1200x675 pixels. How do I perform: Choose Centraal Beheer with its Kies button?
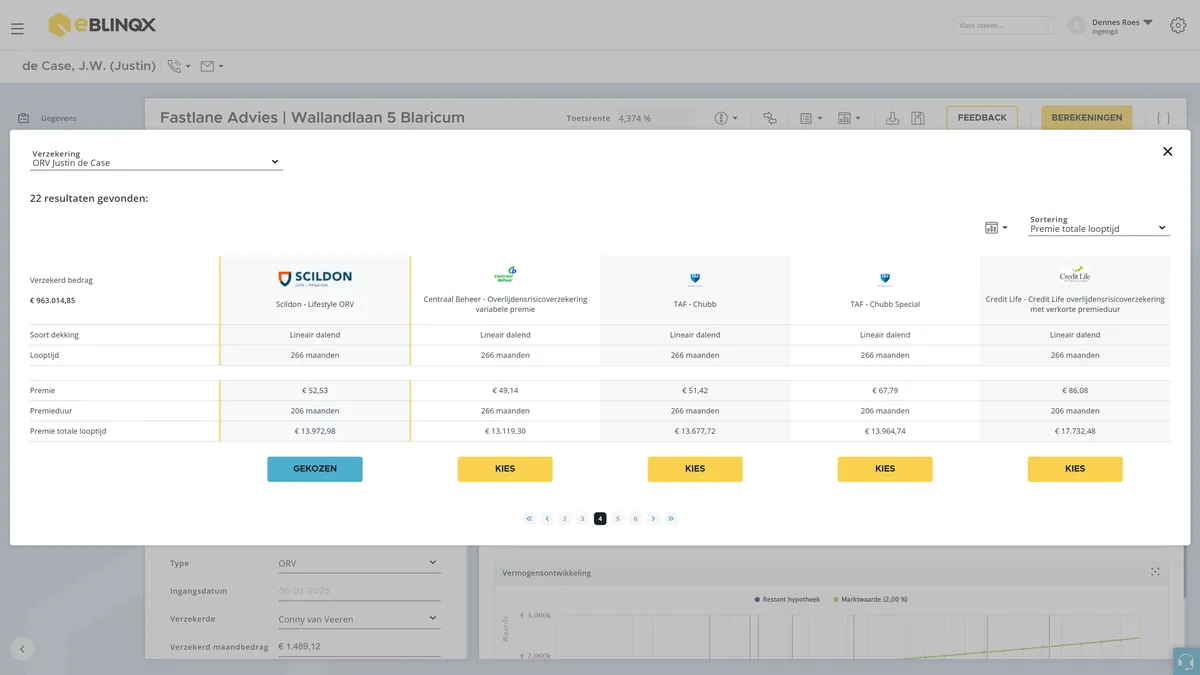pos(505,469)
